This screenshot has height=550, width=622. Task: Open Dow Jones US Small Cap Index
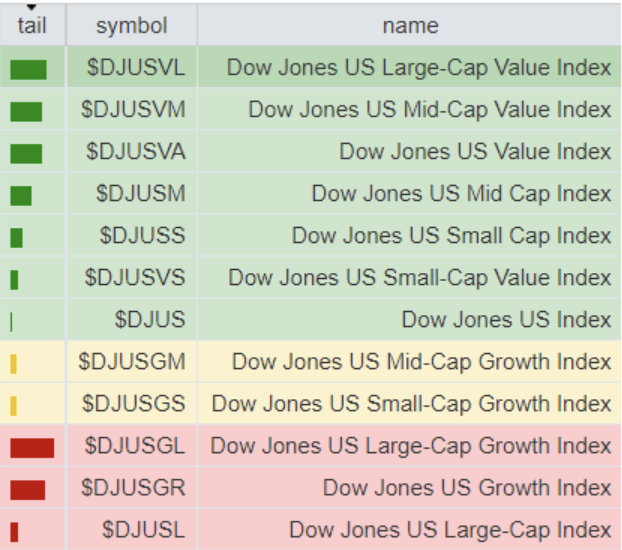tap(451, 236)
